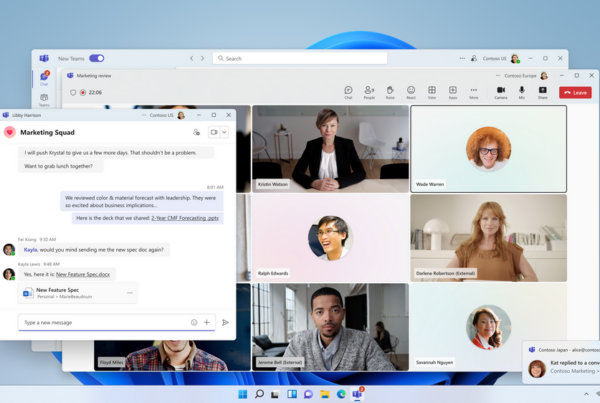The height and width of the screenshot is (403, 600).
Task: Mute or unmute the Mic
Action: point(522,92)
